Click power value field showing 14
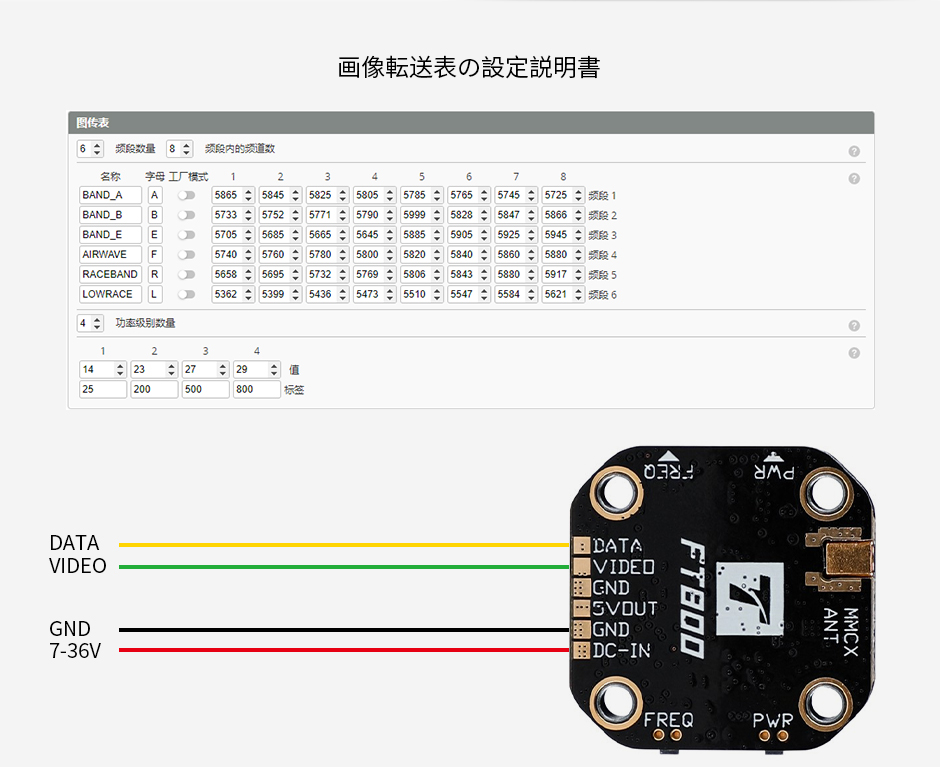The height and width of the screenshot is (767, 940). tap(103, 369)
